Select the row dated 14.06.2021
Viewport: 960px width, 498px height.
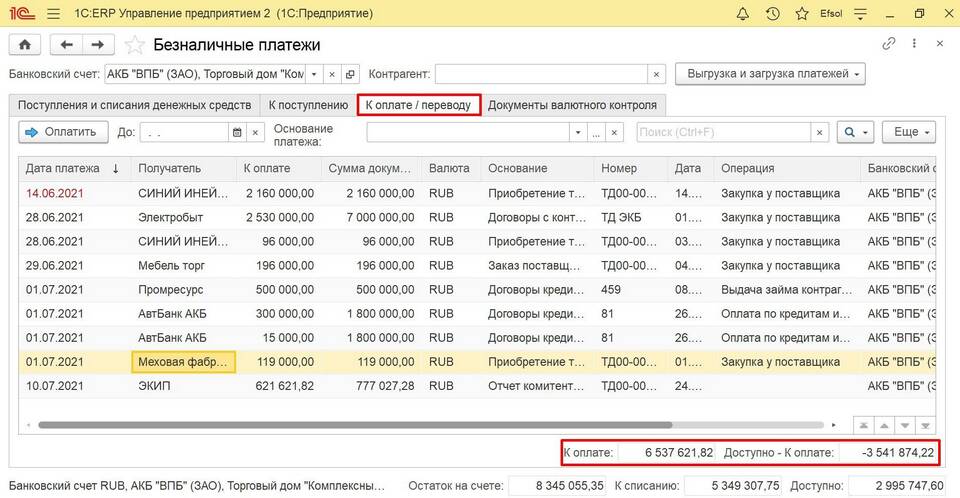(477, 194)
